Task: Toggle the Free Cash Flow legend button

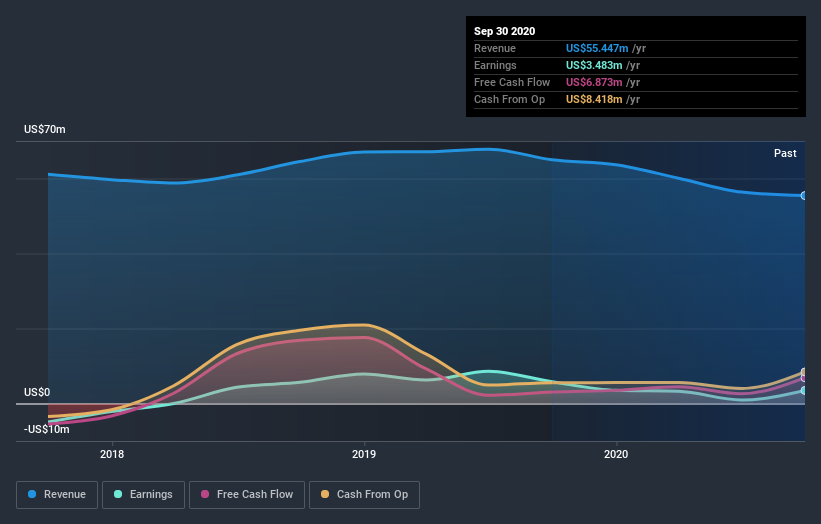Action: pyautogui.click(x=247, y=495)
